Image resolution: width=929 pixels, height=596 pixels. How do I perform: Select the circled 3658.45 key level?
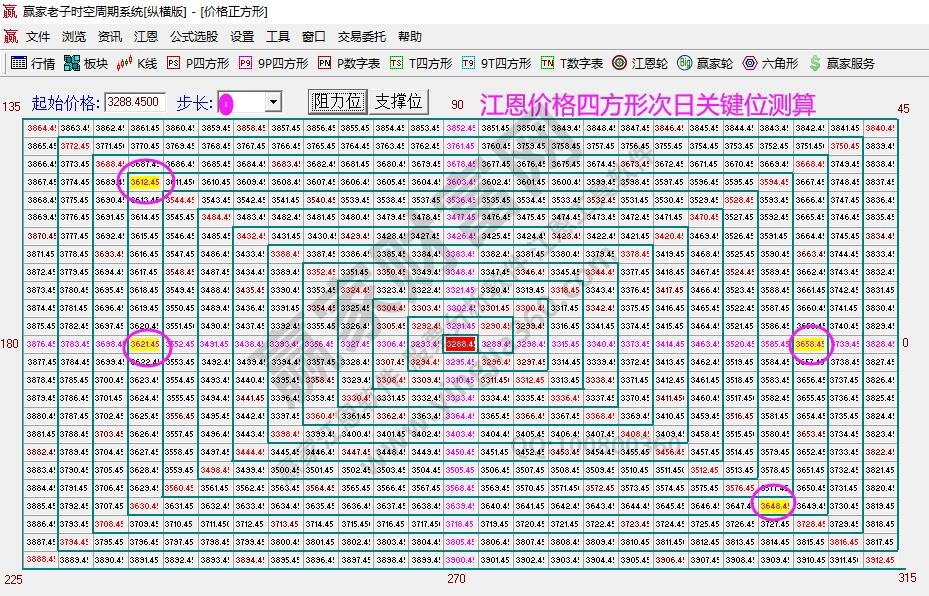808,343
